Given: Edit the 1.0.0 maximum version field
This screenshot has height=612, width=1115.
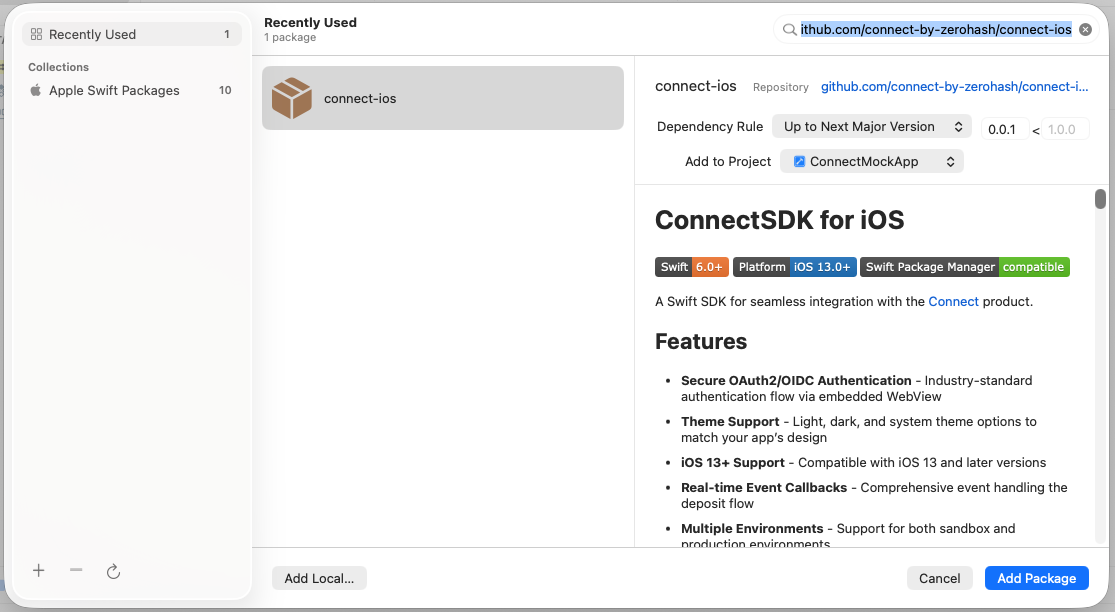Looking at the screenshot, I should pyautogui.click(x=1065, y=129).
